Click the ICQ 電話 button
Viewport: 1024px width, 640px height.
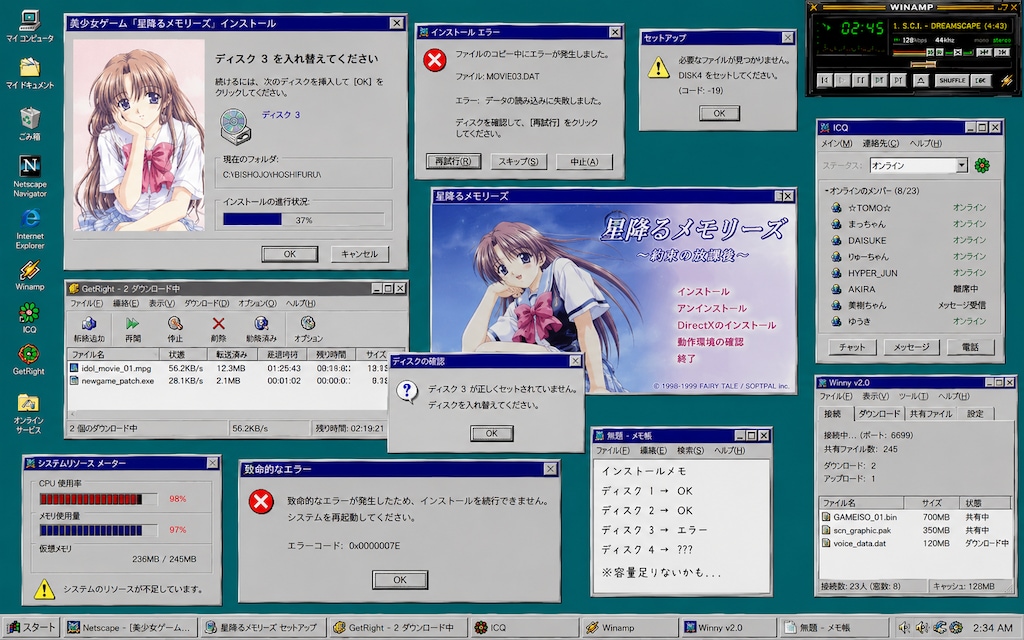click(970, 347)
